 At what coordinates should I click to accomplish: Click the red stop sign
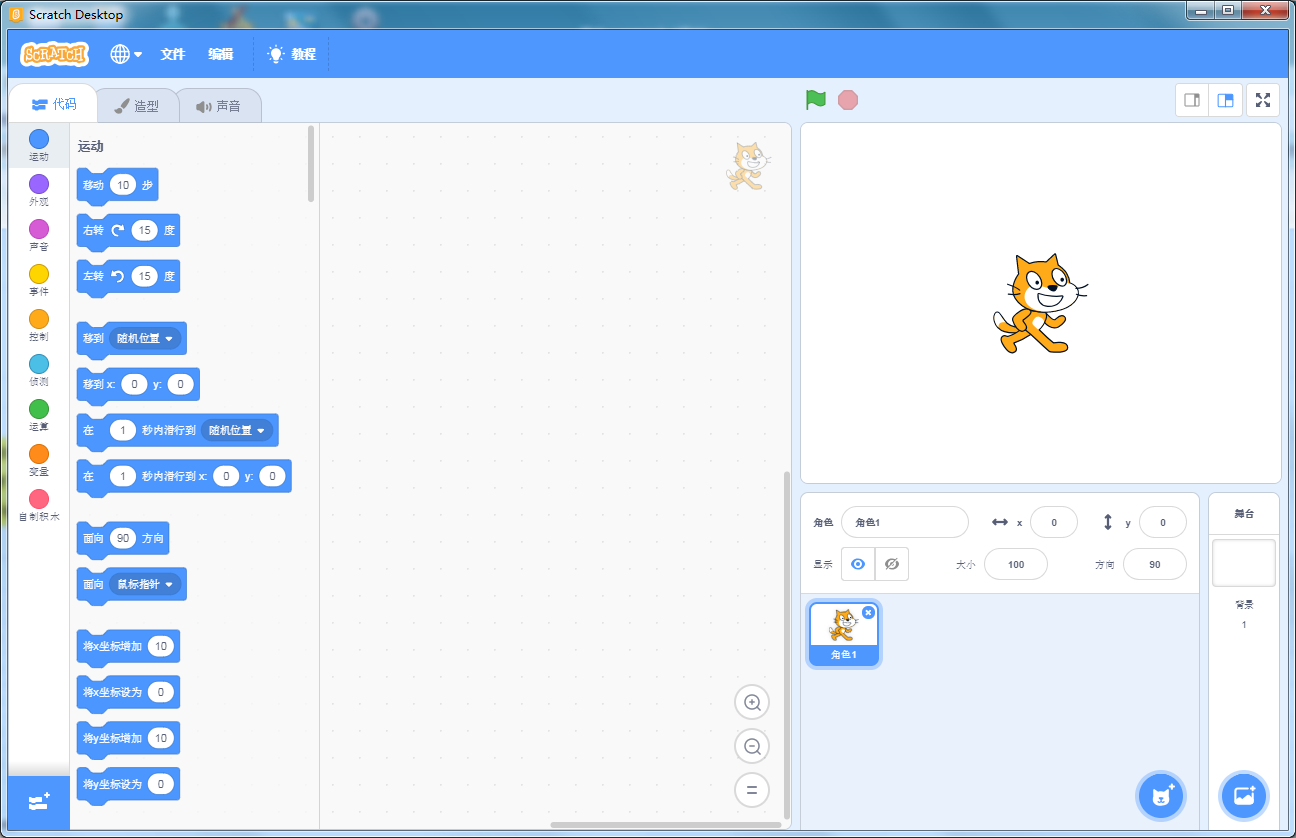click(x=847, y=99)
